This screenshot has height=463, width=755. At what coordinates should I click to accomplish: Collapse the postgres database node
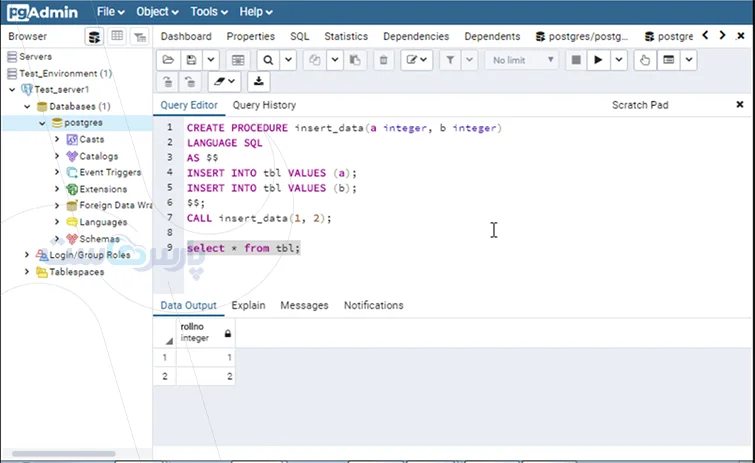click(42, 123)
